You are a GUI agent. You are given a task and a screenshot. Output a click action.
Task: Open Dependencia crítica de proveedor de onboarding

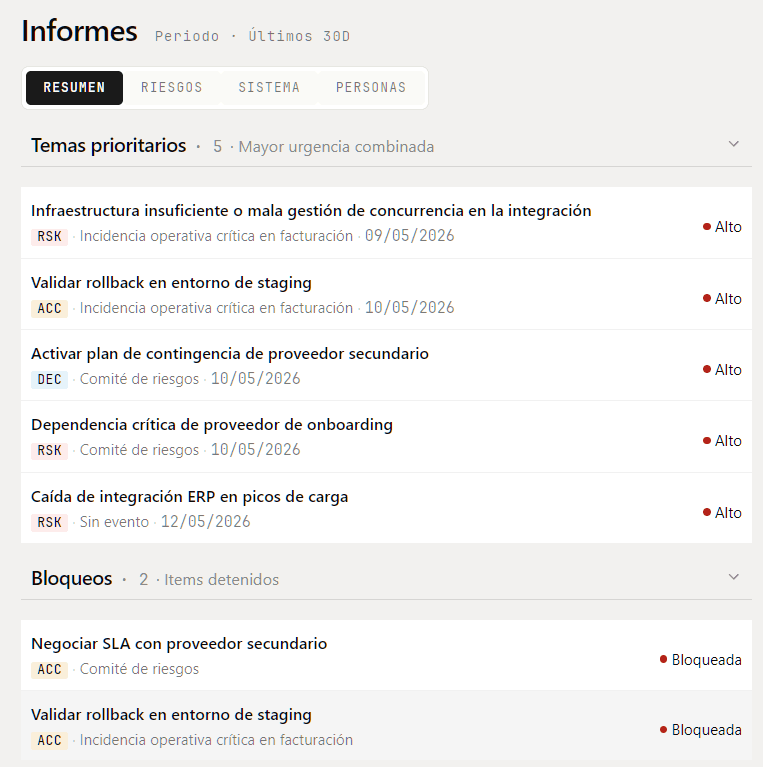[386, 437]
